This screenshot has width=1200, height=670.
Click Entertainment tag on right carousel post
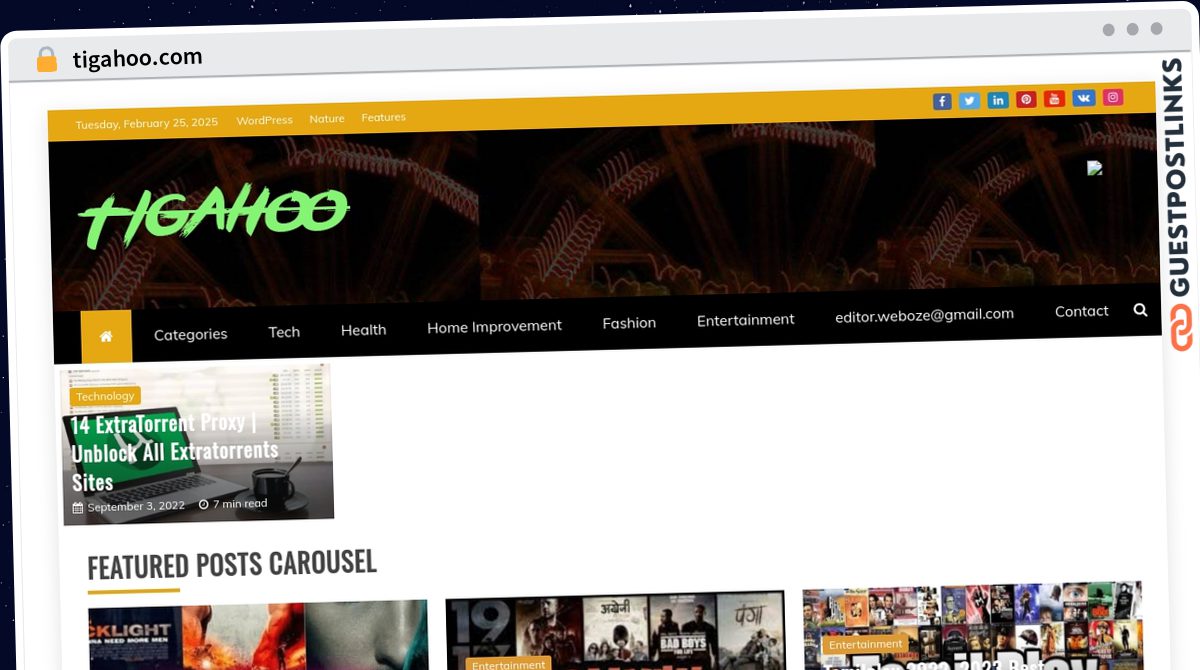[866, 645]
